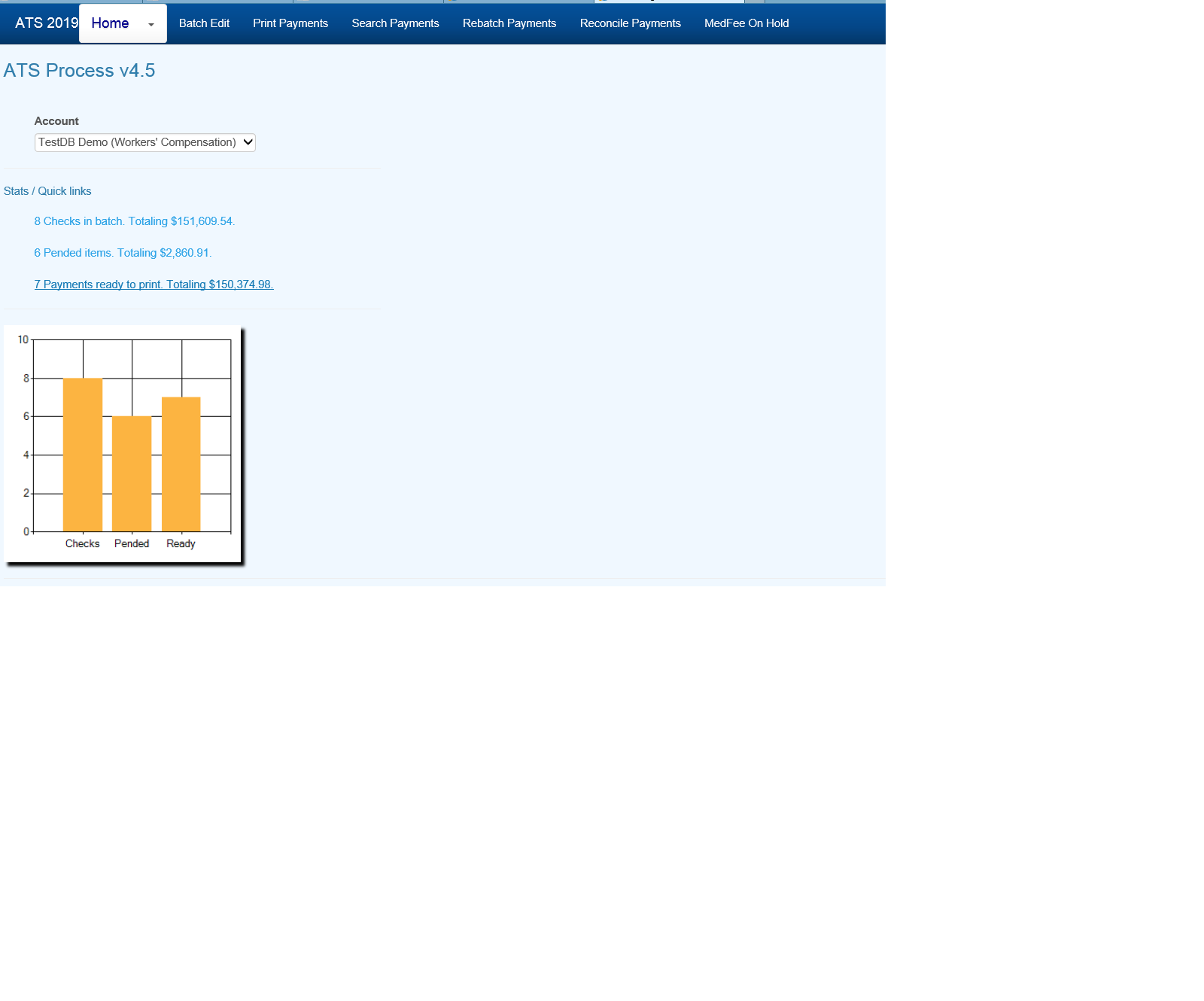Image resolution: width=1204 pixels, height=1001 pixels.
Task: Click the Ready axis label
Action: tap(181, 543)
